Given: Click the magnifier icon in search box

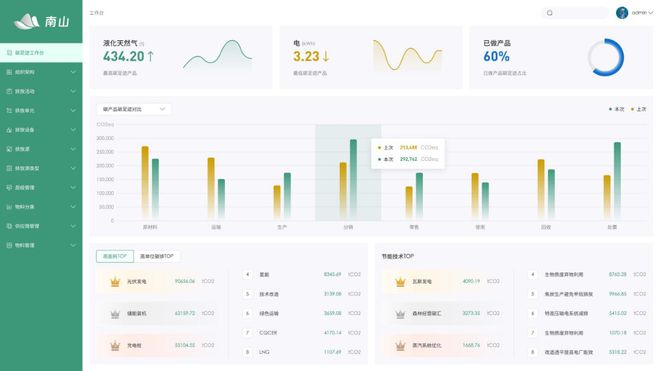Looking at the screenshot, I should click(x=549, y=13).
